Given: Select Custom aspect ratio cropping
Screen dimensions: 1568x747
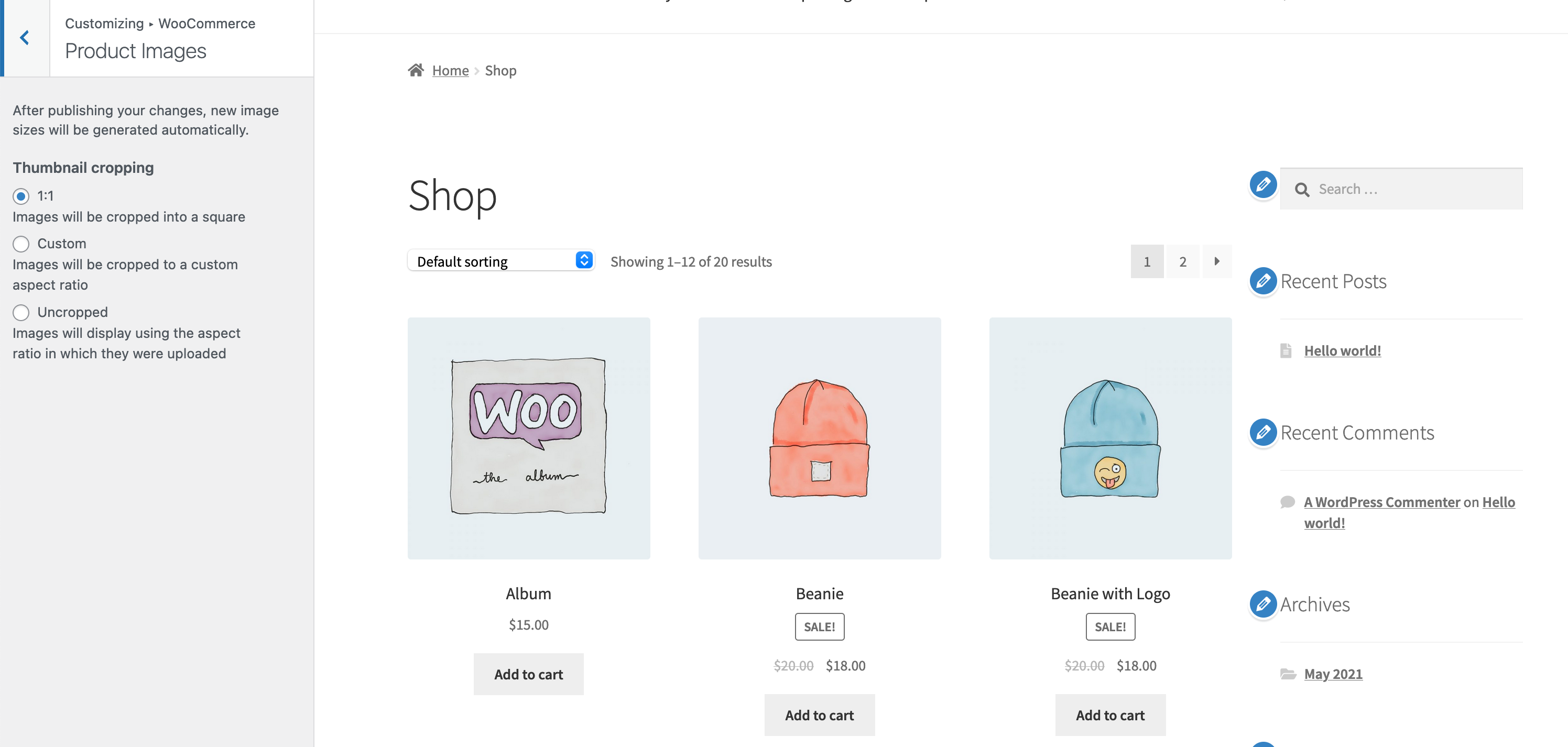Looking at the screenshot, I should [20, 243].
